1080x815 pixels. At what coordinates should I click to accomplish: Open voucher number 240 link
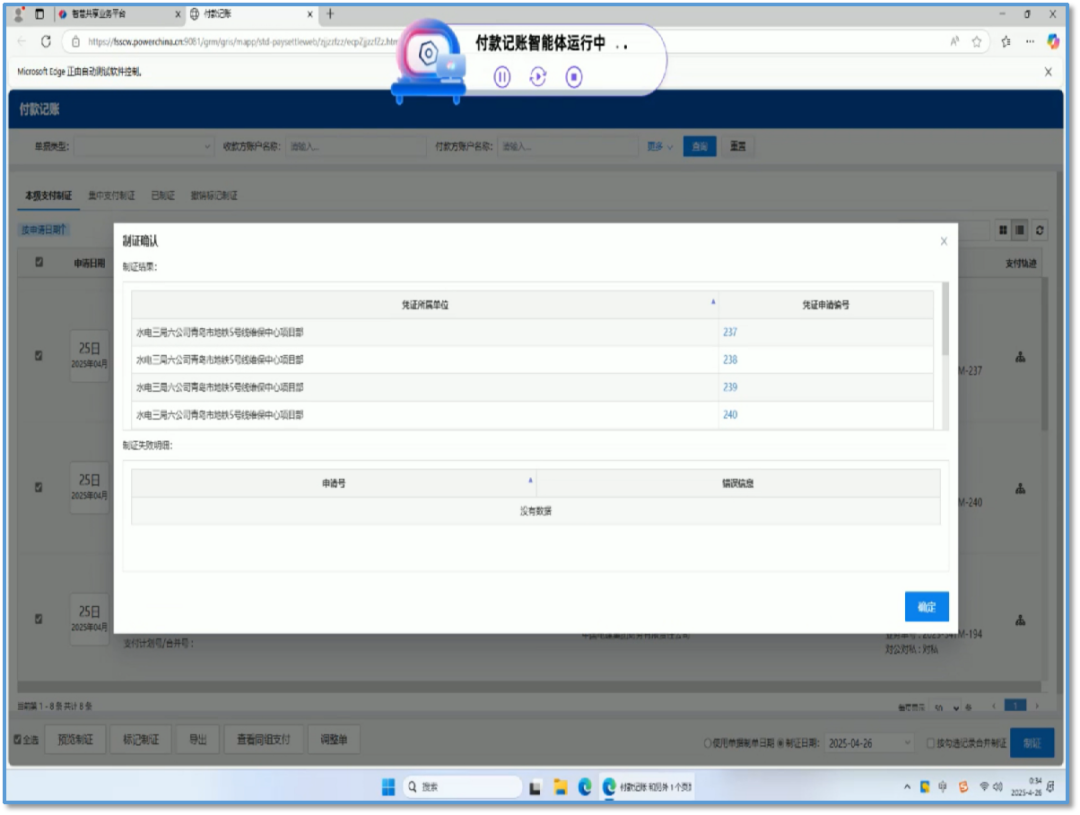click(x=730, y=415)
